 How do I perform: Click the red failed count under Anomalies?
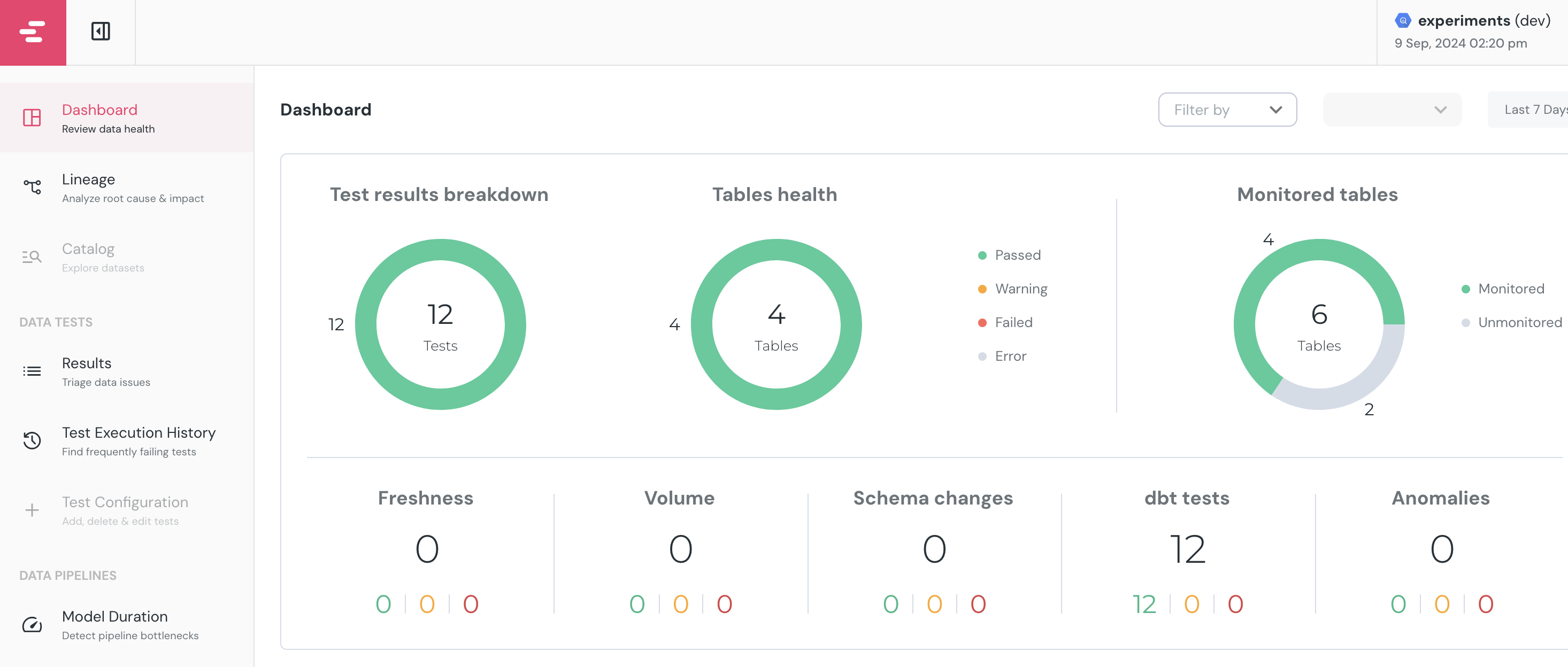(1486, 604)
